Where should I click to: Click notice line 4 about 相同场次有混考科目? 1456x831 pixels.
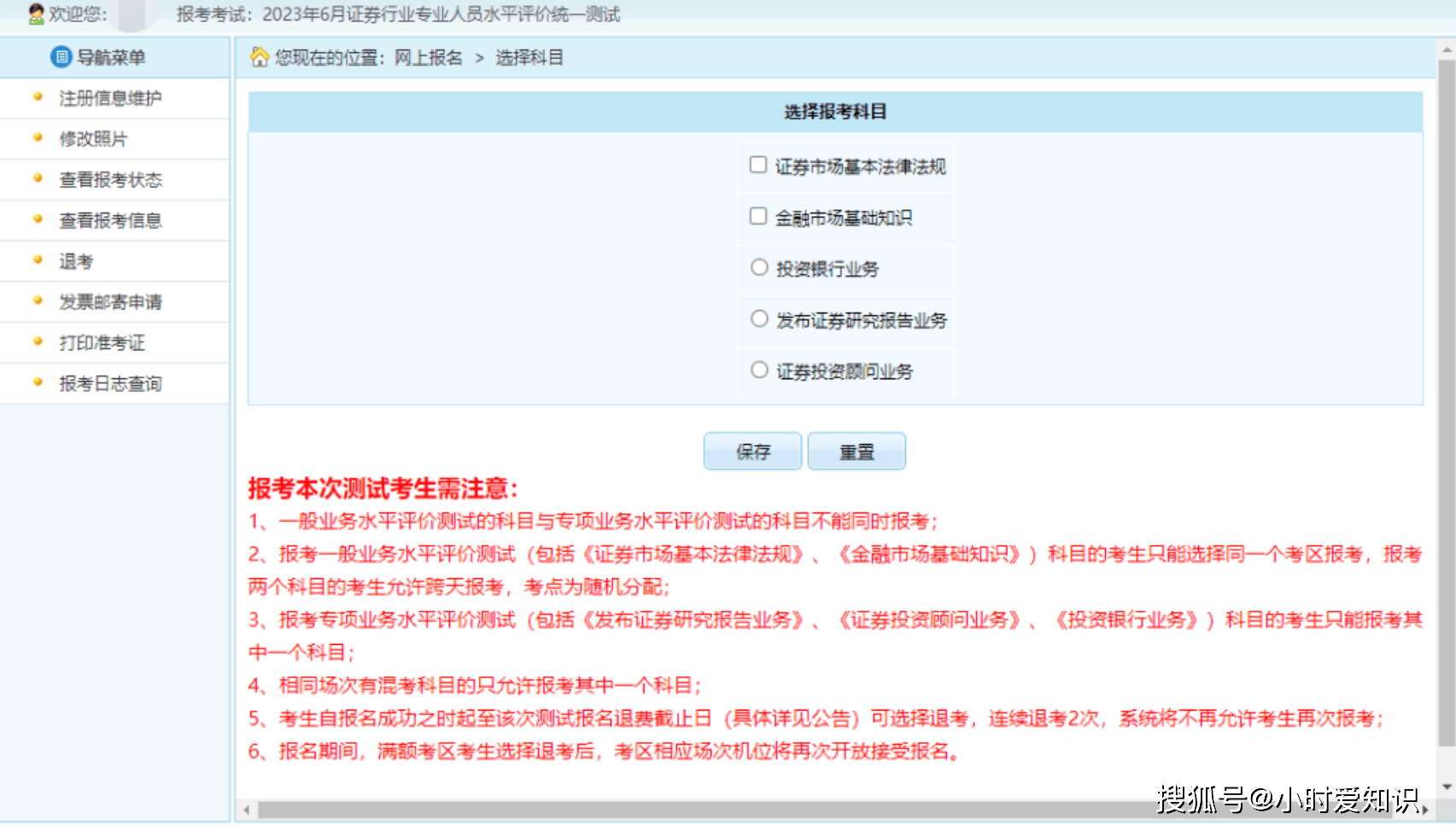(475, 686)
